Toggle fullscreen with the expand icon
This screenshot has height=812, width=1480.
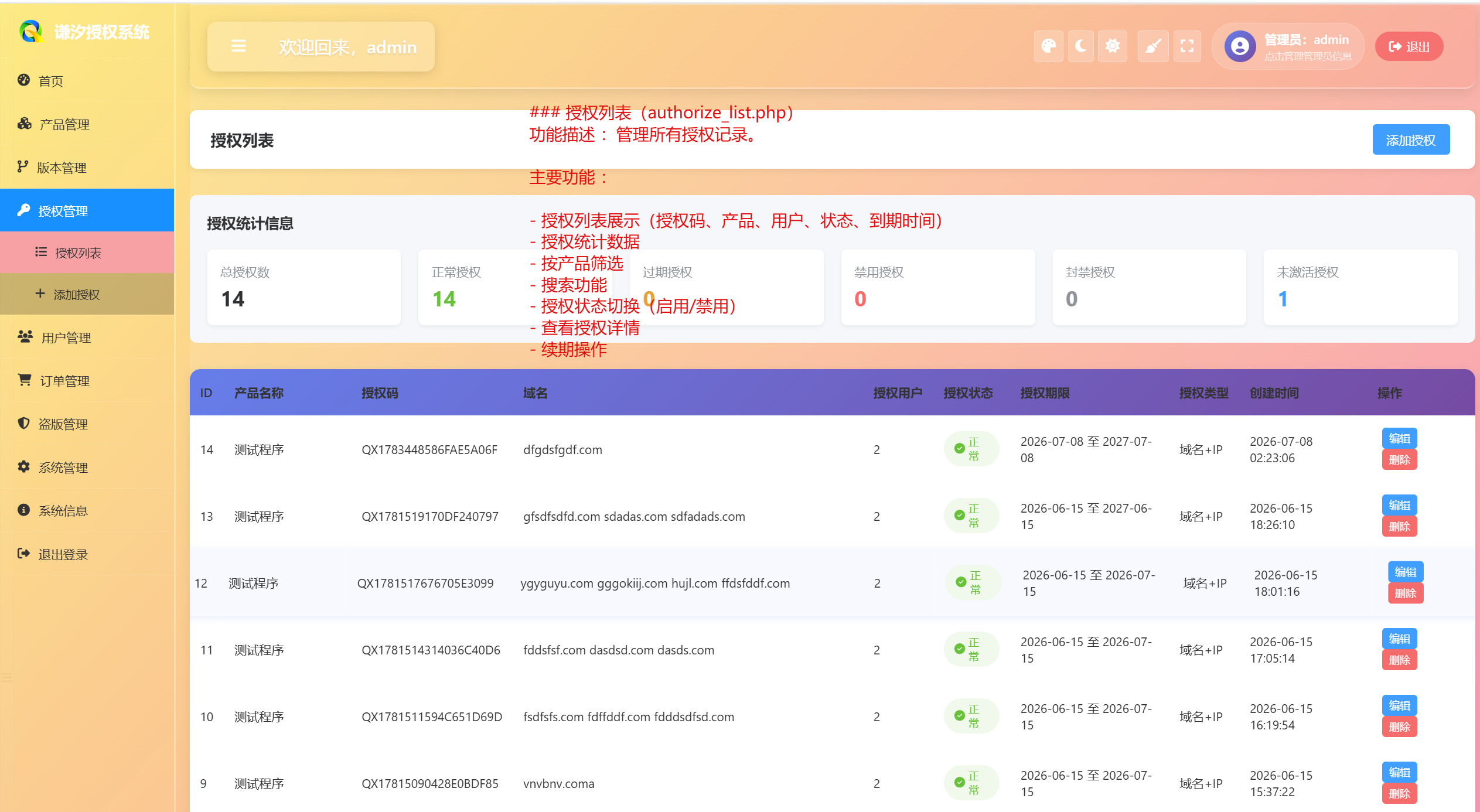(1187, 46)
